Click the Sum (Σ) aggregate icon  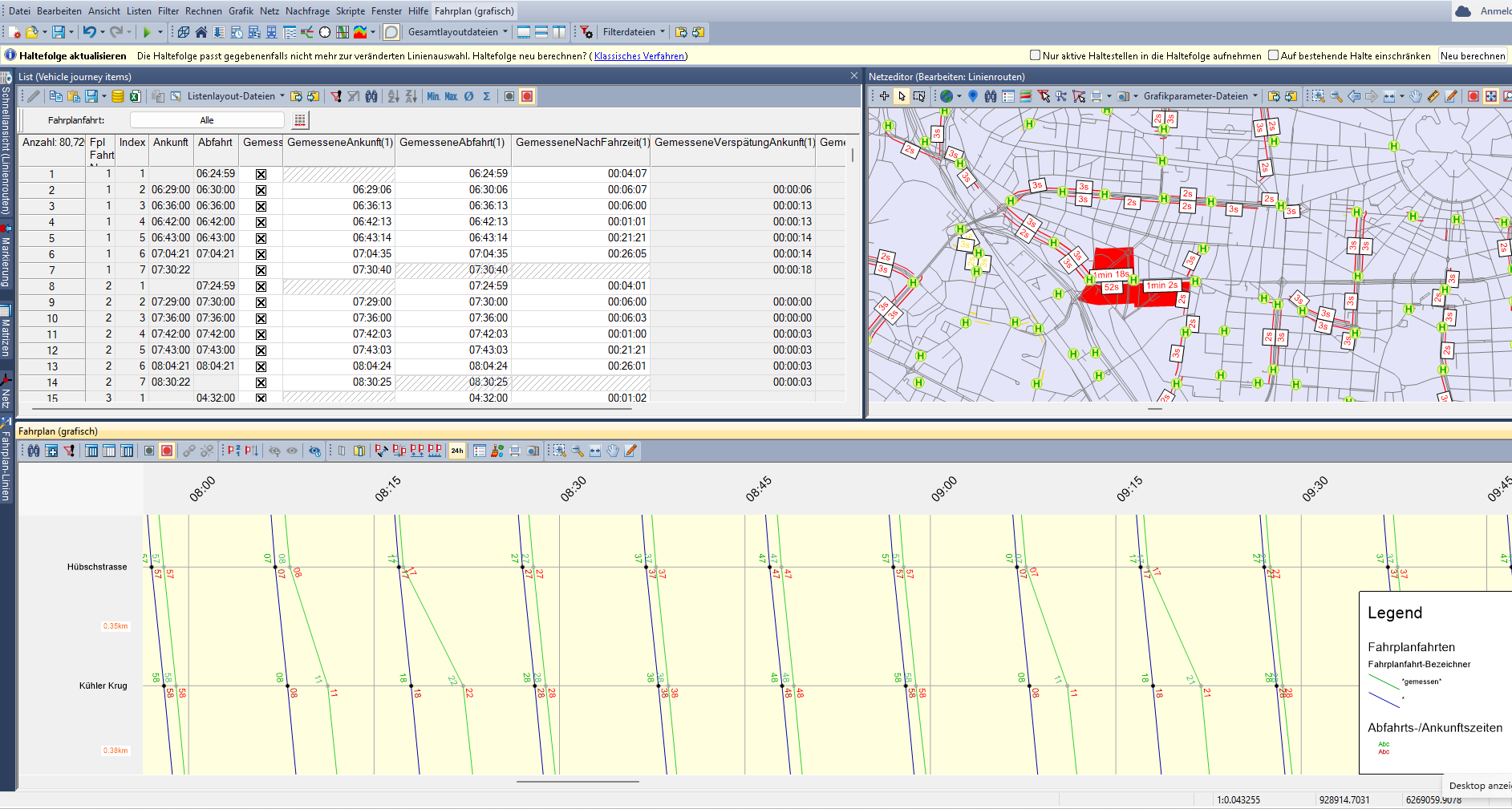(486, 96)
